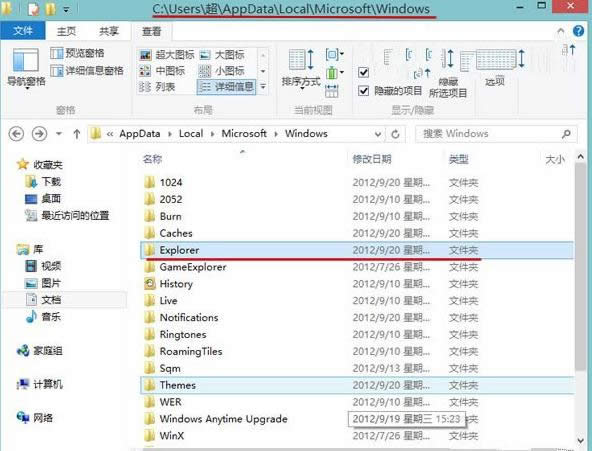Screen dimensions: 592x451
Task: Open the recent locations dropdown arrow
Action: (x=59, y=134)
